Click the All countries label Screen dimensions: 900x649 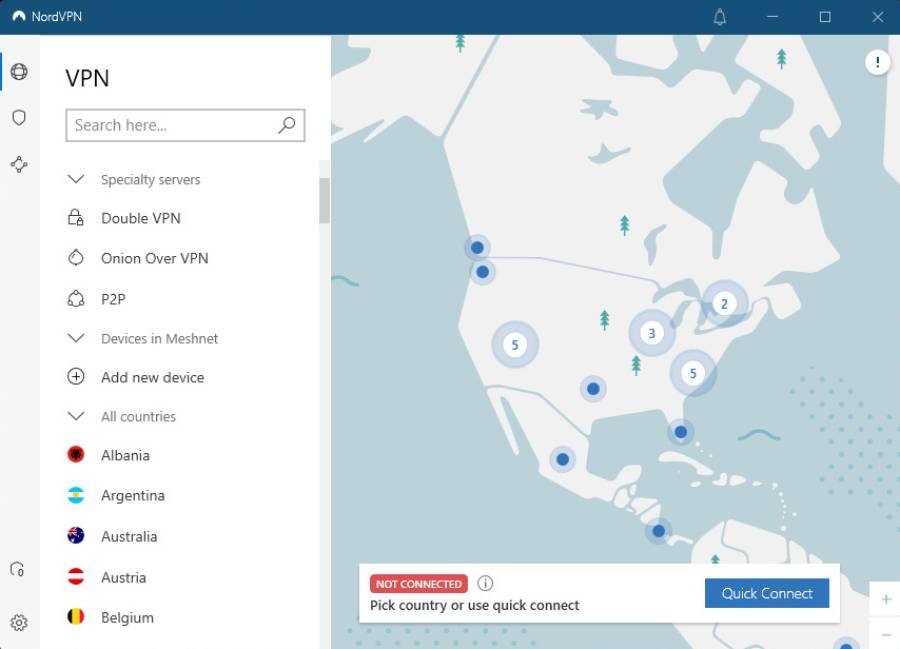(x=138, y=417)
